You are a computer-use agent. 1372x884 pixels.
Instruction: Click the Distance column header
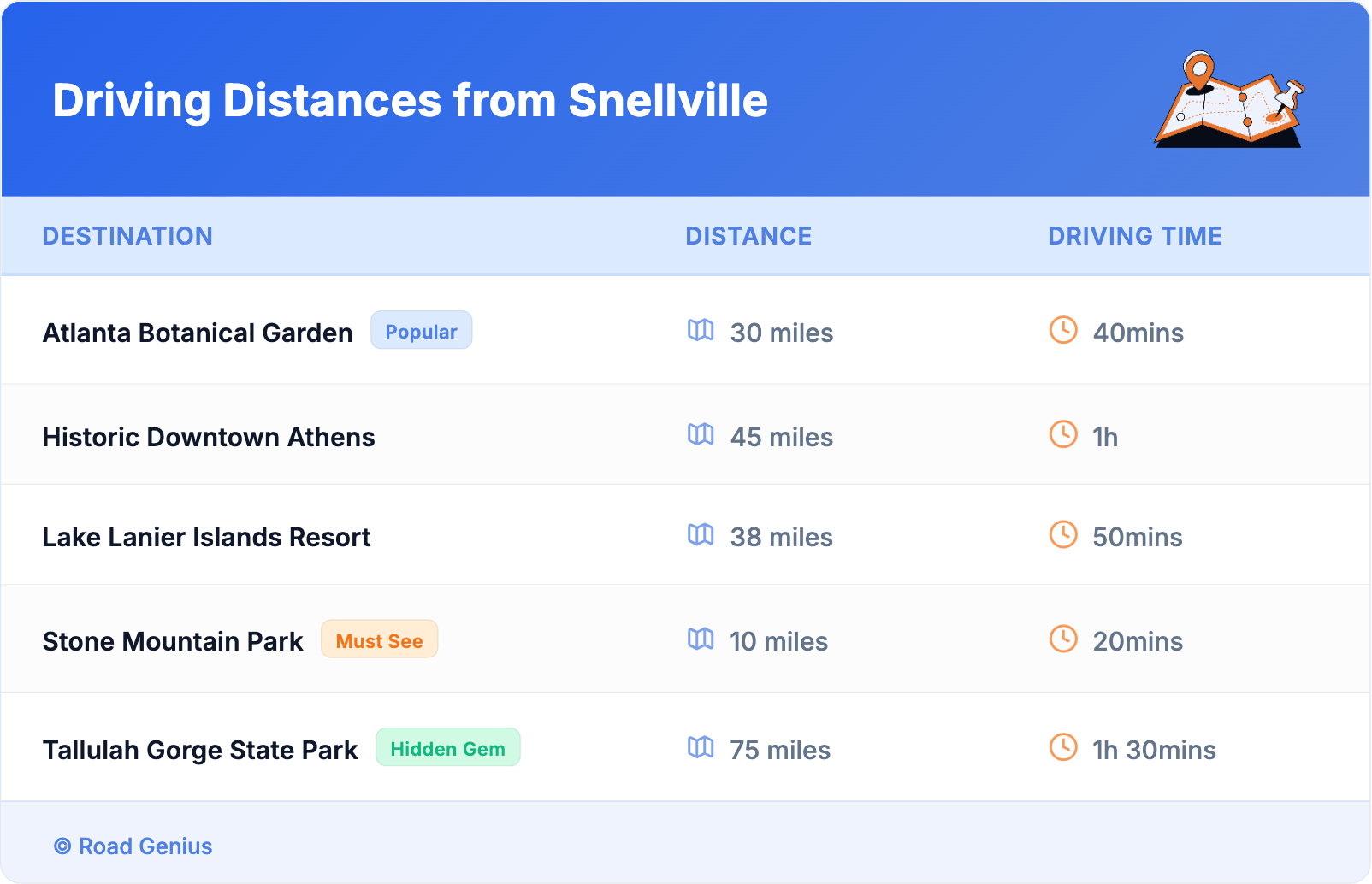coord(748,236)
